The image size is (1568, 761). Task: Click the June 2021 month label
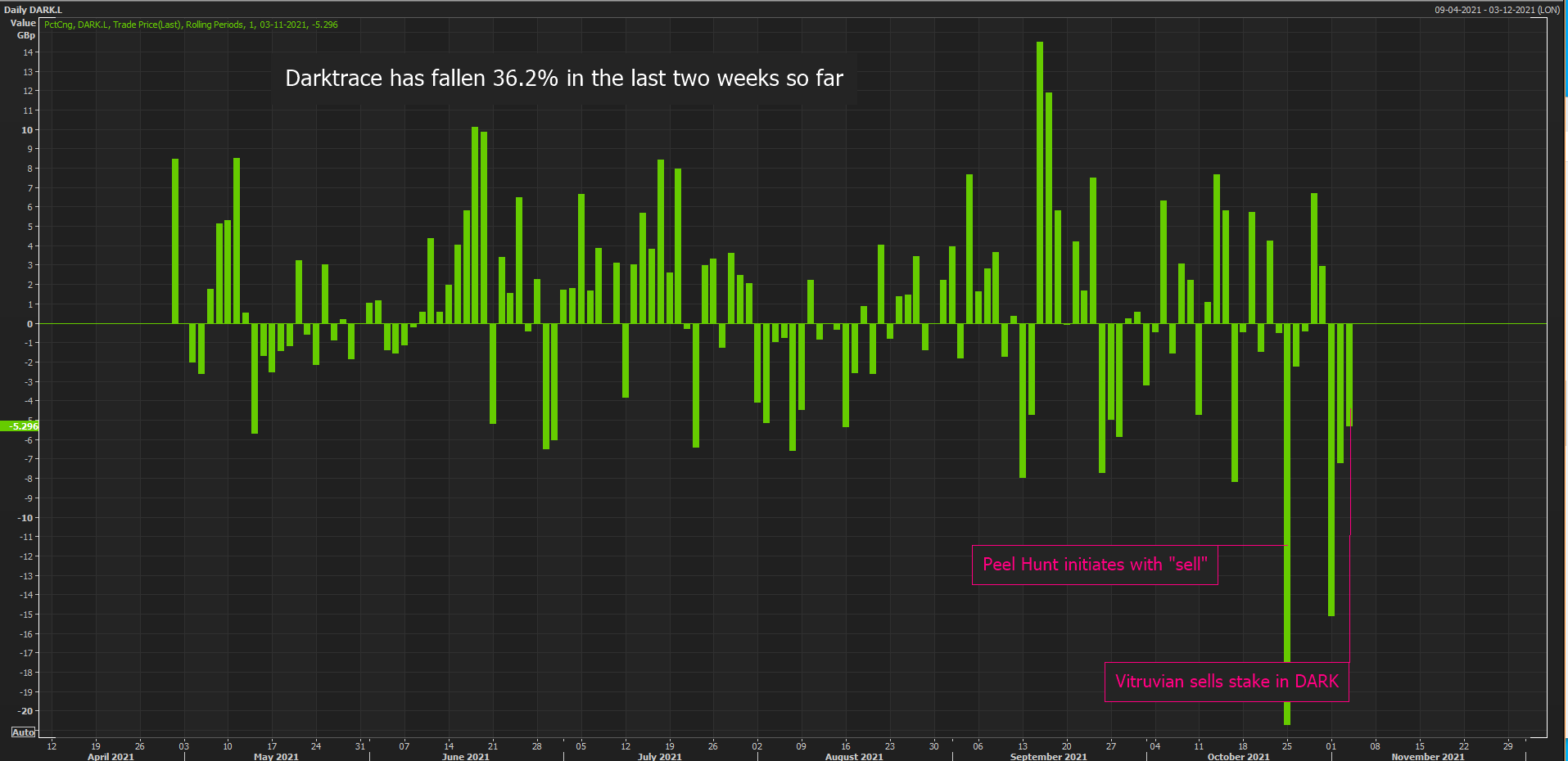(465, 756)
